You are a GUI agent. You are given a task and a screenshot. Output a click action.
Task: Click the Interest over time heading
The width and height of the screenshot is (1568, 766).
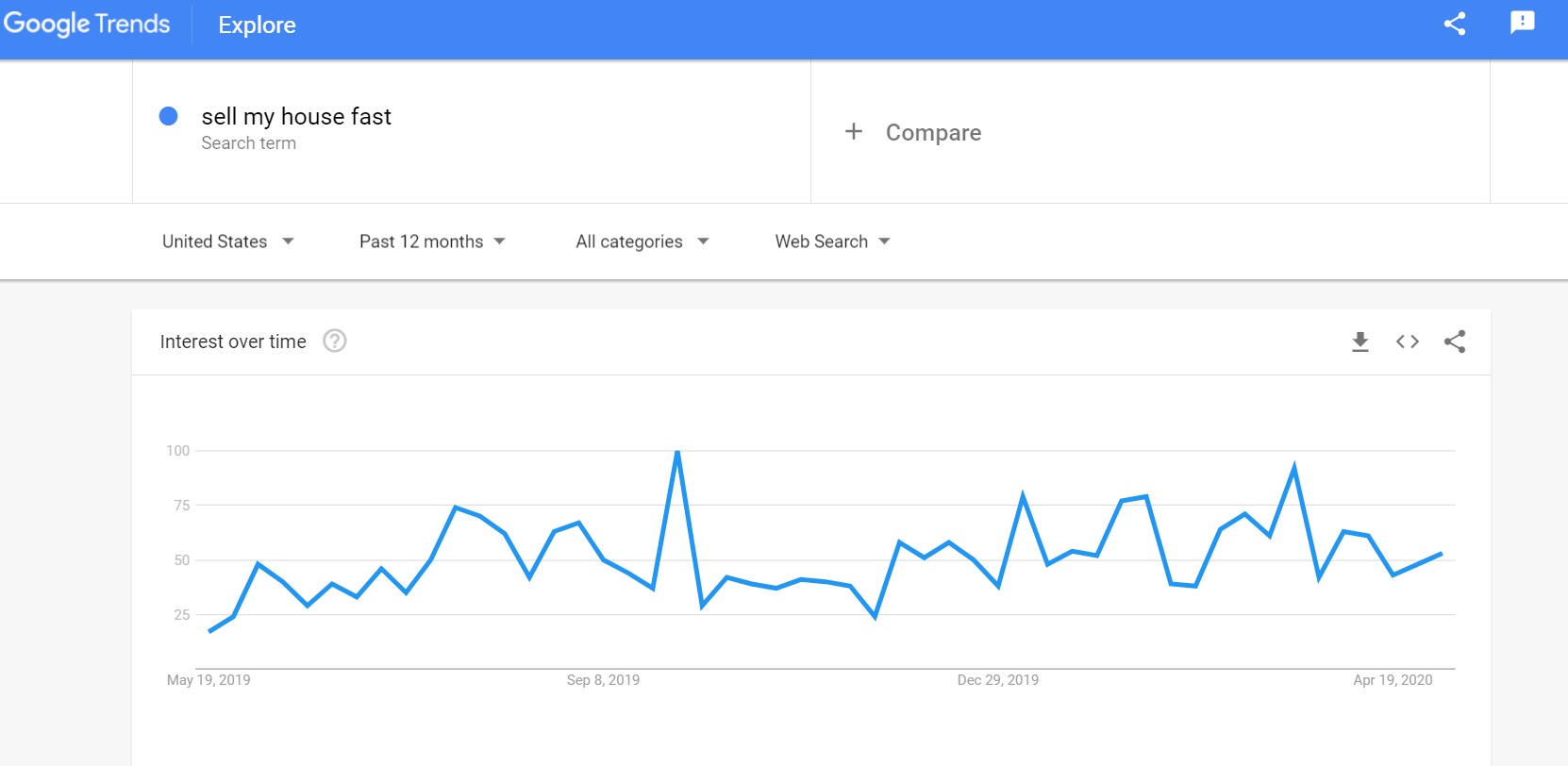(233, 341)
